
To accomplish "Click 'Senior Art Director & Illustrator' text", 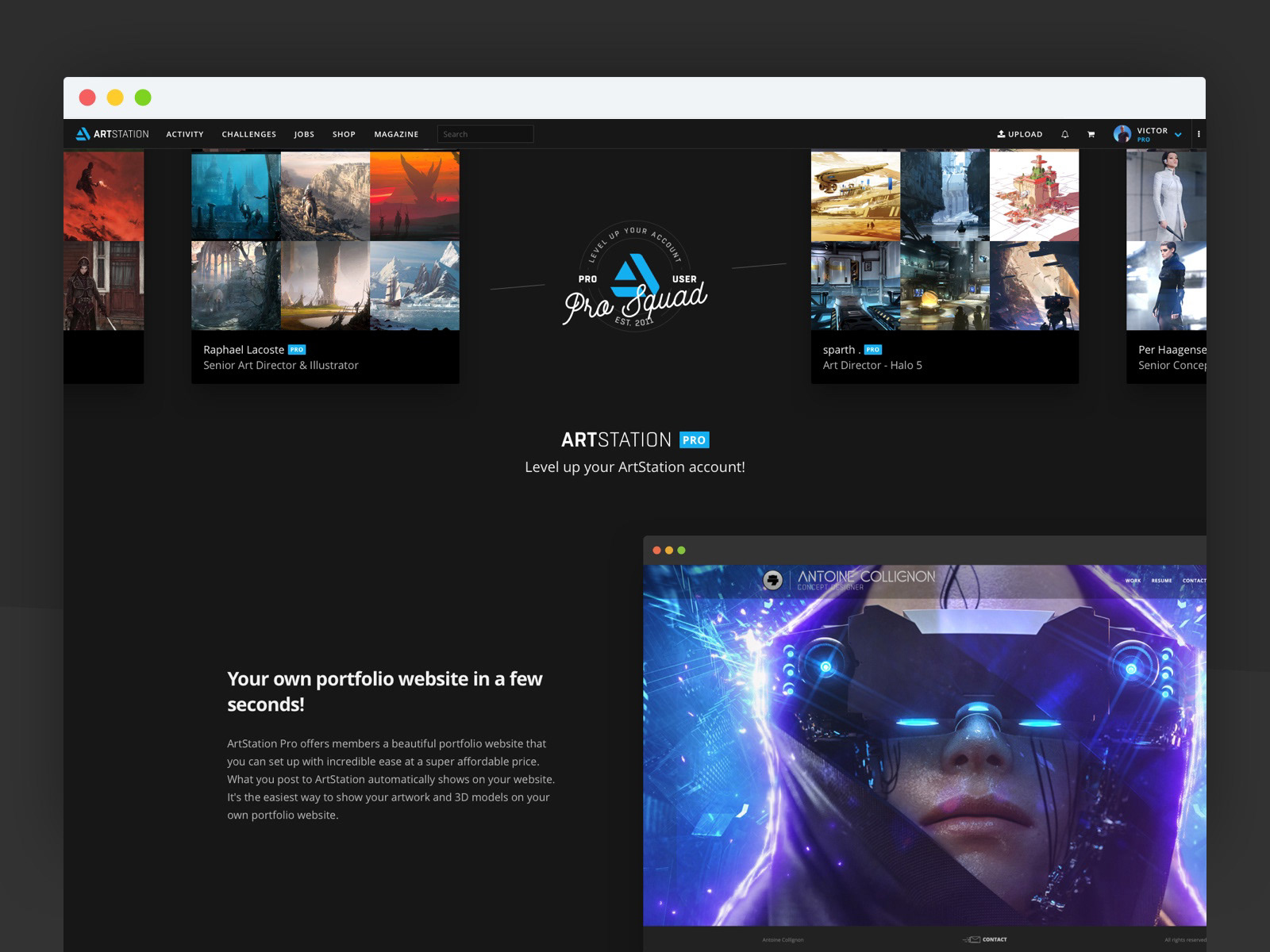I will pos(281,366).
